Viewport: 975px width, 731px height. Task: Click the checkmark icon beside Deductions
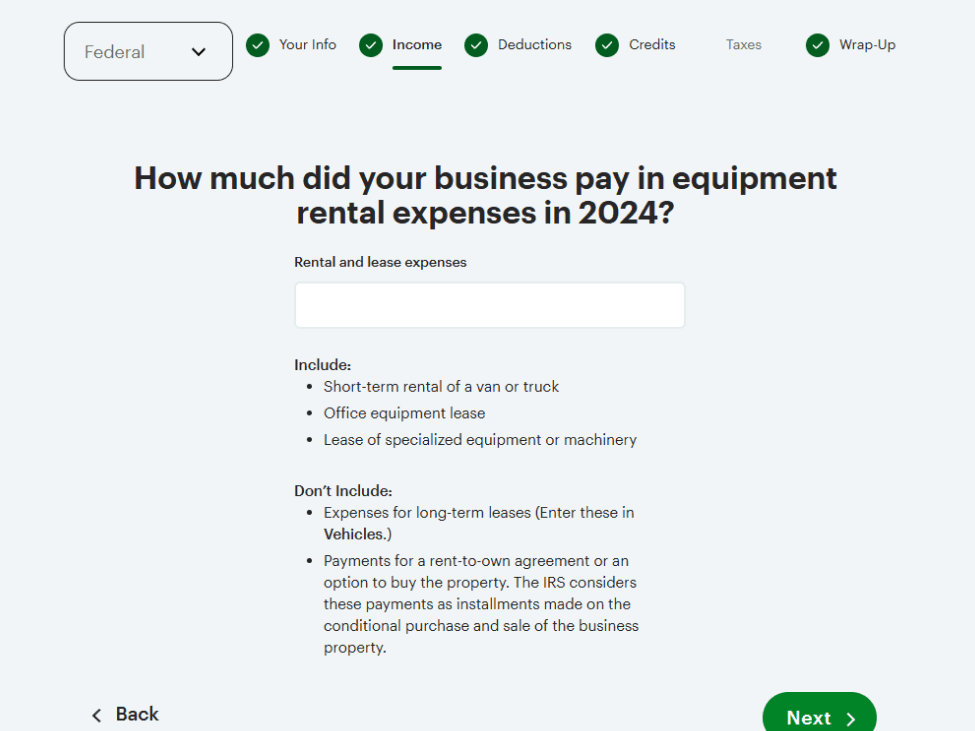click(x=476, y=45)
